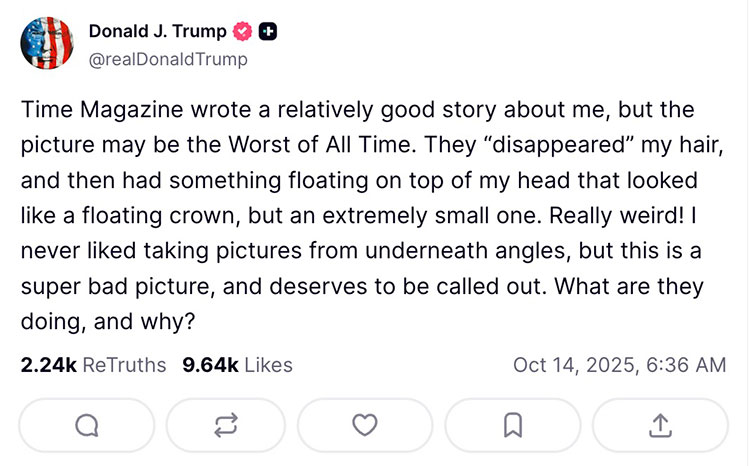Screen dimensions: 750x466
Task: Bookmark this post
Action: (513, 425)
